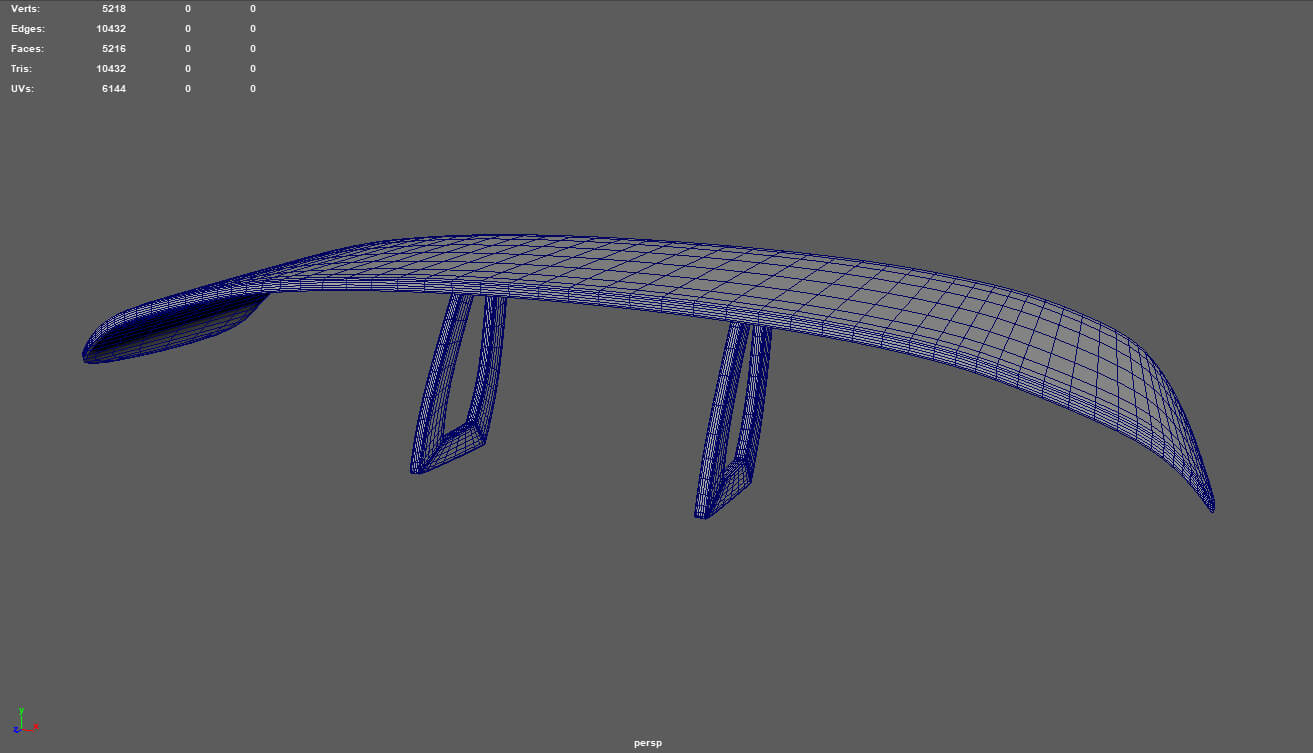Click the green Y axis on the gizmo
Viewport: 1313px width, 753px height.
tap(20, 713)
